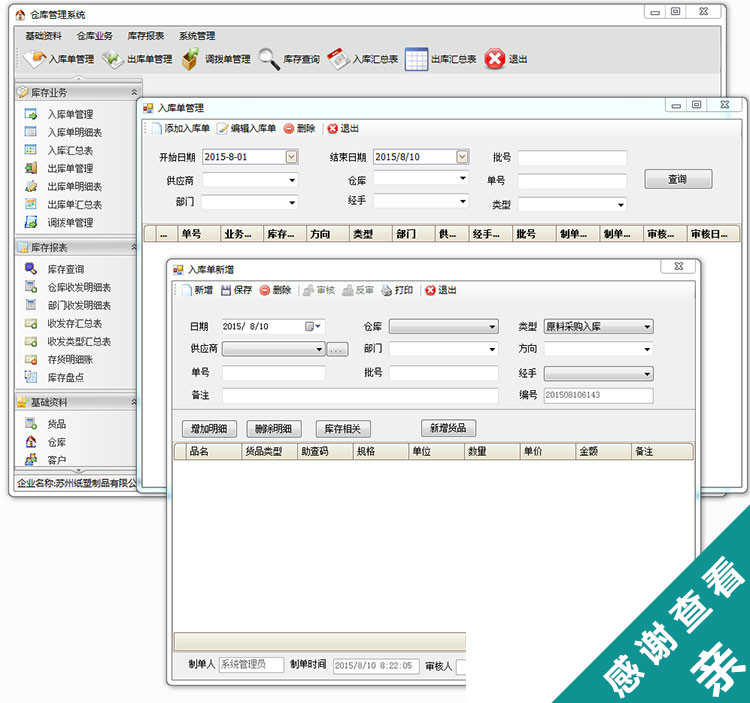Click the 增加明细 button
This screenshot has height=703, width=750.
pos(209,428)
